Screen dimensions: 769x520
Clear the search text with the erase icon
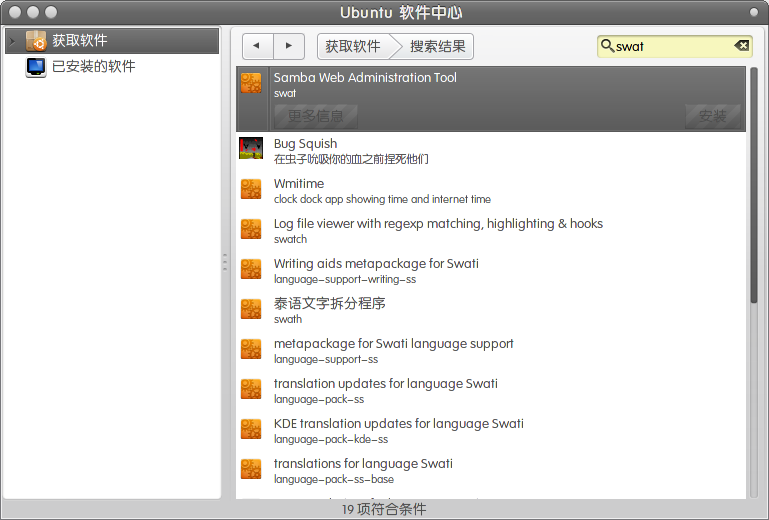[742, 46]
